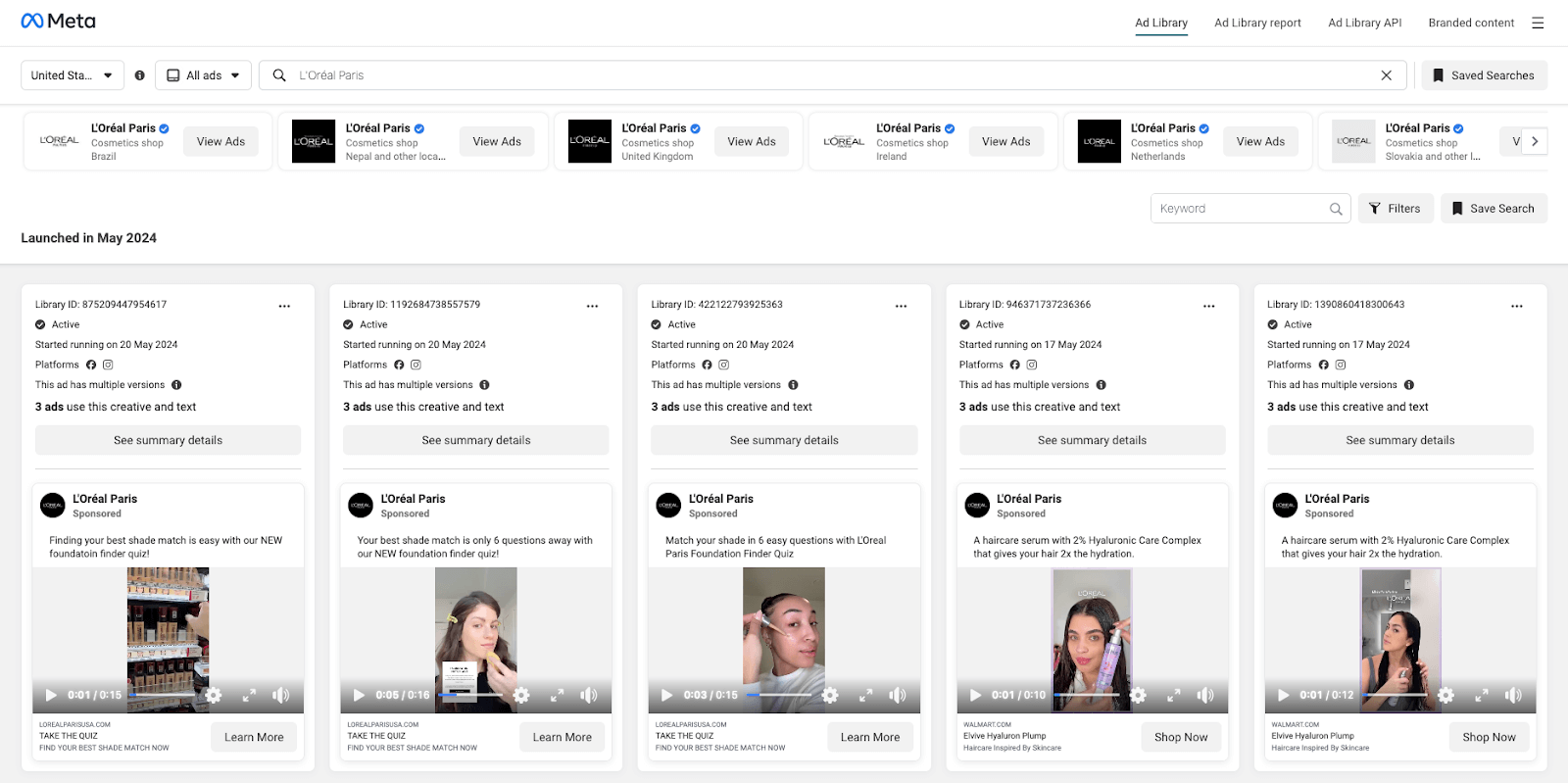This screenshot has height=783, width=1568.
Task: Click the L'Oréal Paris main search field
Action: [x=833, y=75]
